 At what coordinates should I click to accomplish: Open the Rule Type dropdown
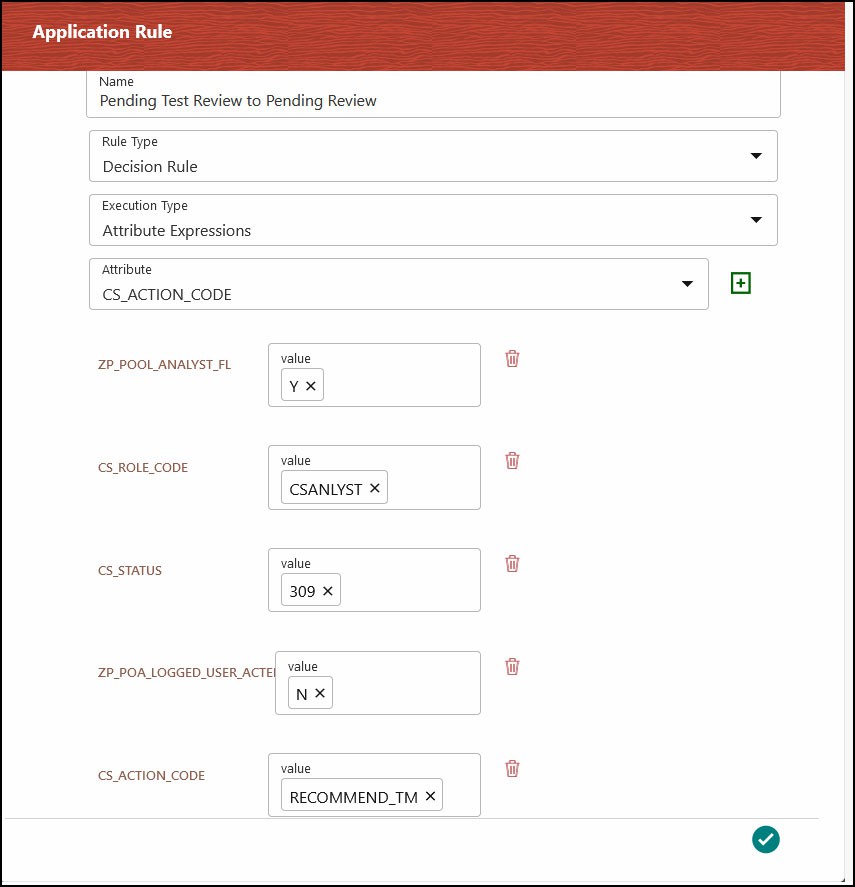click(756, 156)
